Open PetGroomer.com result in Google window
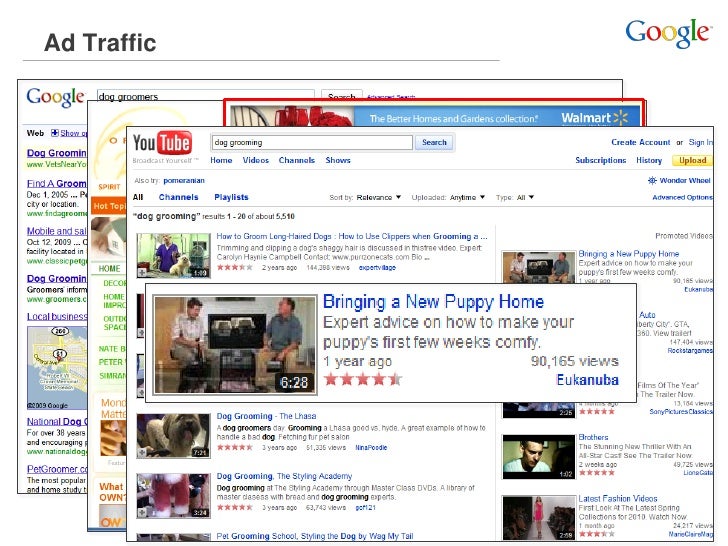This screenshot has height=546, width=728. pyautogui.click(x=57, y=469)
